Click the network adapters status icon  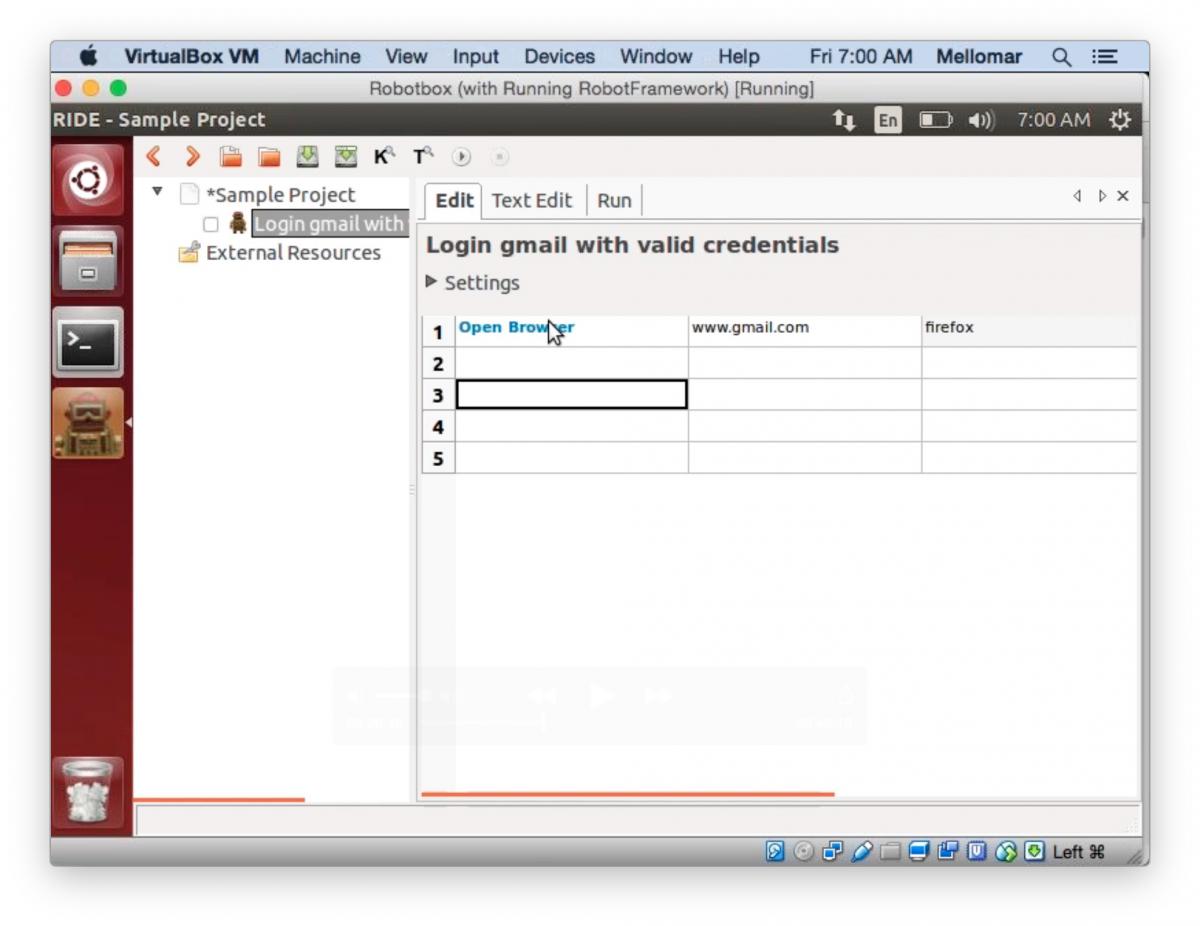click(x=833, y=852)
